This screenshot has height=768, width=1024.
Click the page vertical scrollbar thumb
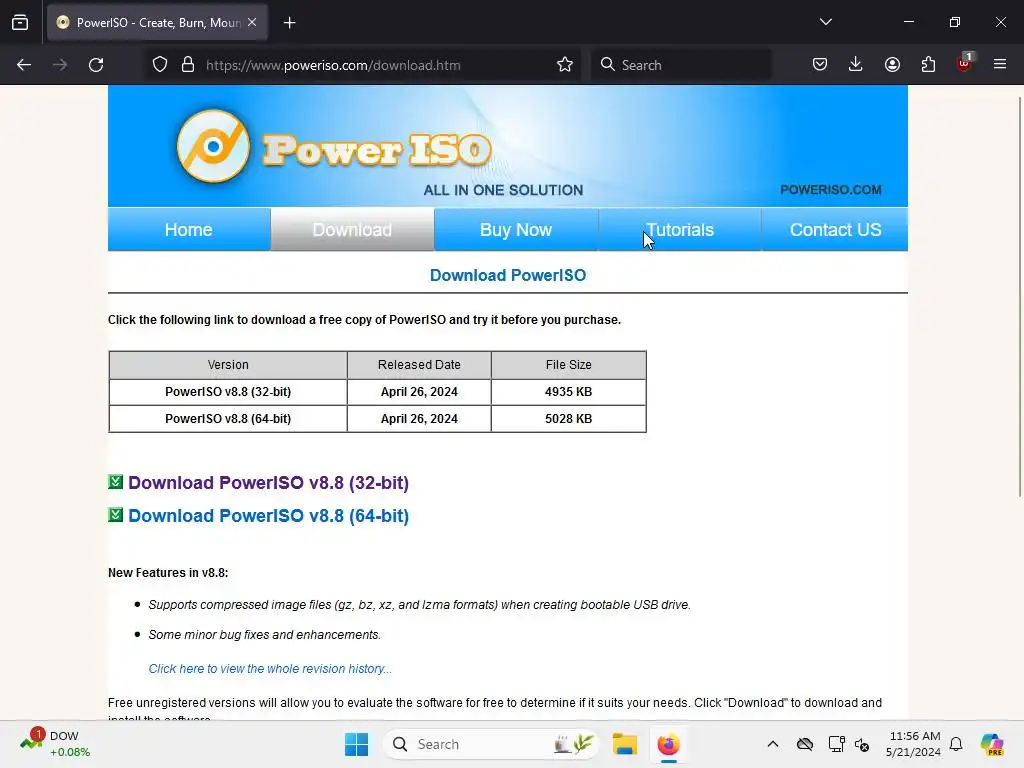coord(1020,296)
